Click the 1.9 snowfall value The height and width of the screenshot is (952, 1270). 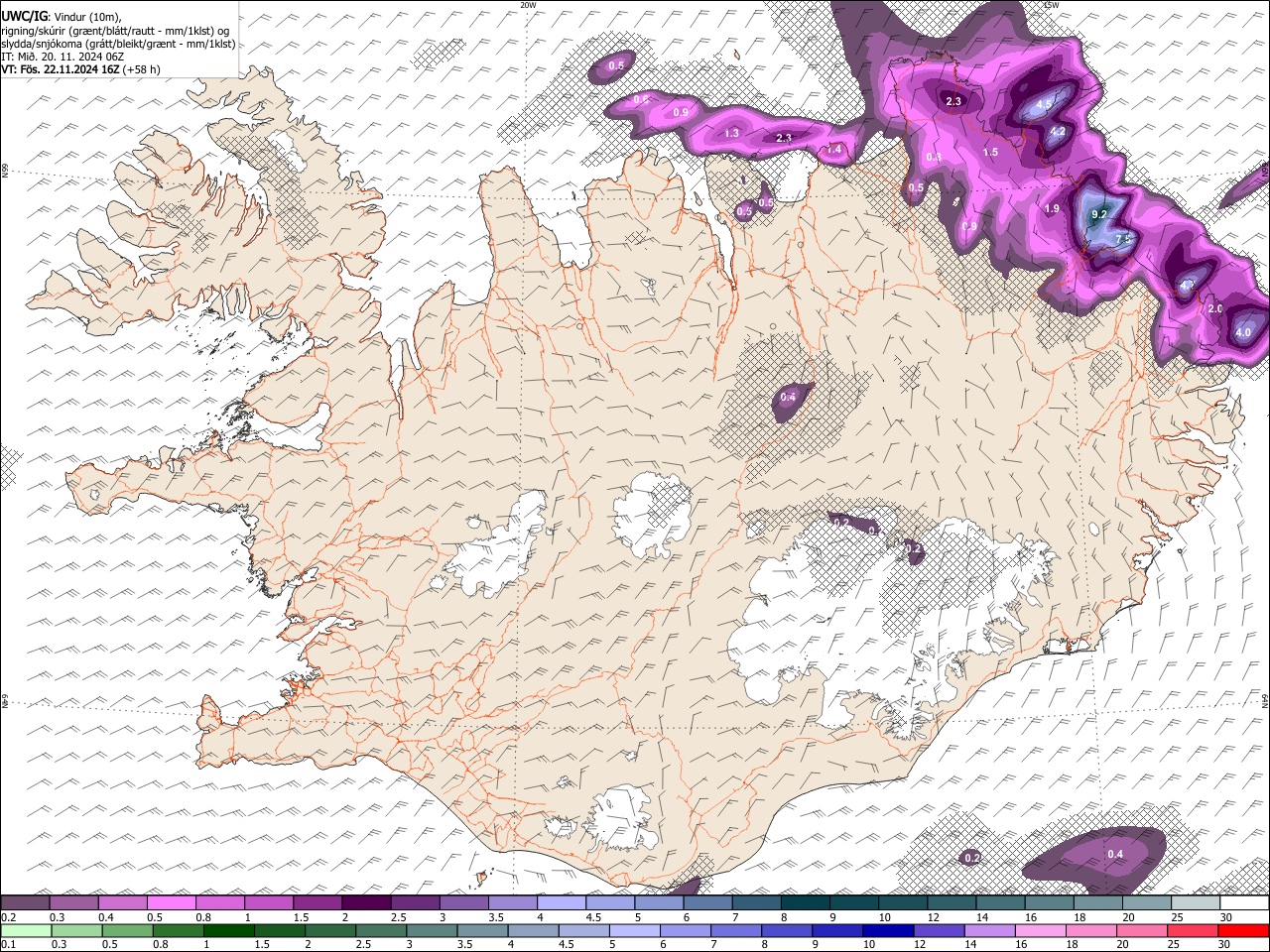1052,208
